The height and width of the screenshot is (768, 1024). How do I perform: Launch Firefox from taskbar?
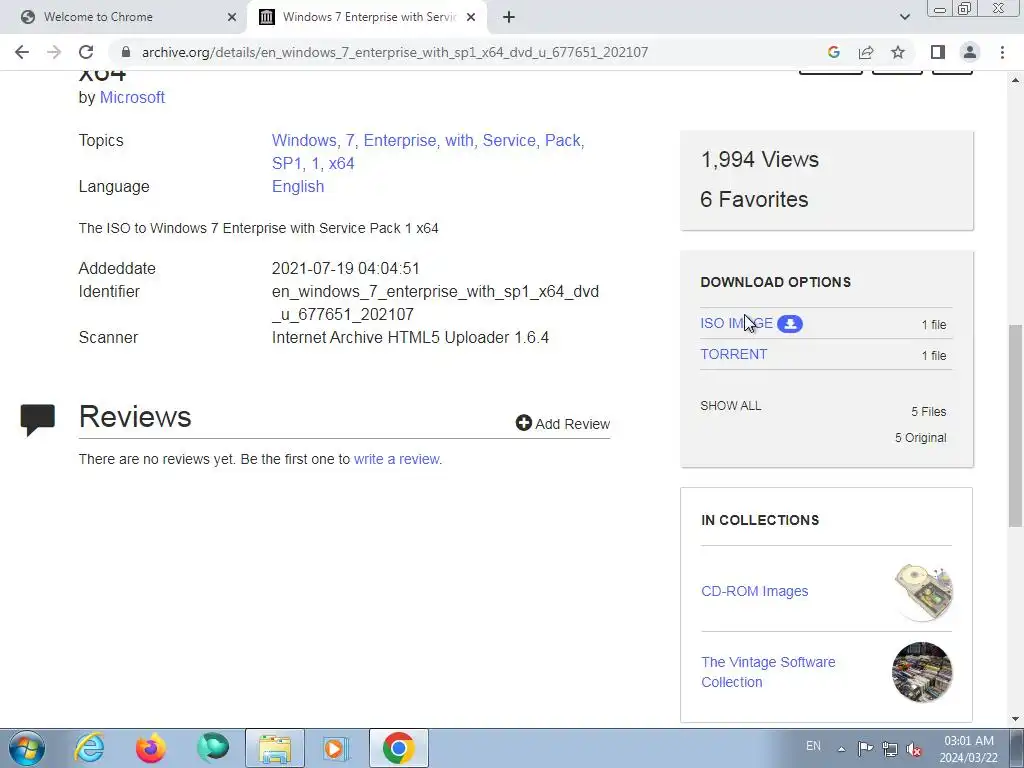pos(150,748)
